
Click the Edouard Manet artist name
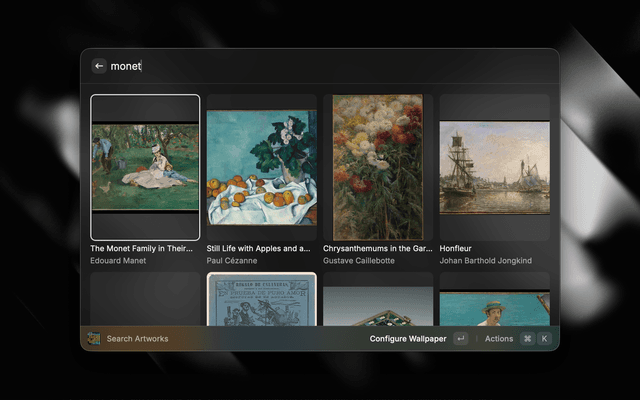click(x=118, y=261)
